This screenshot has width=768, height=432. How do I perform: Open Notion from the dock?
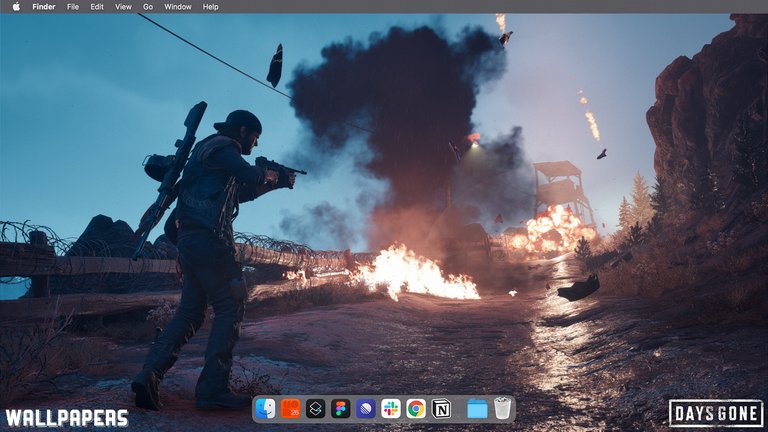tap(441, 408)
